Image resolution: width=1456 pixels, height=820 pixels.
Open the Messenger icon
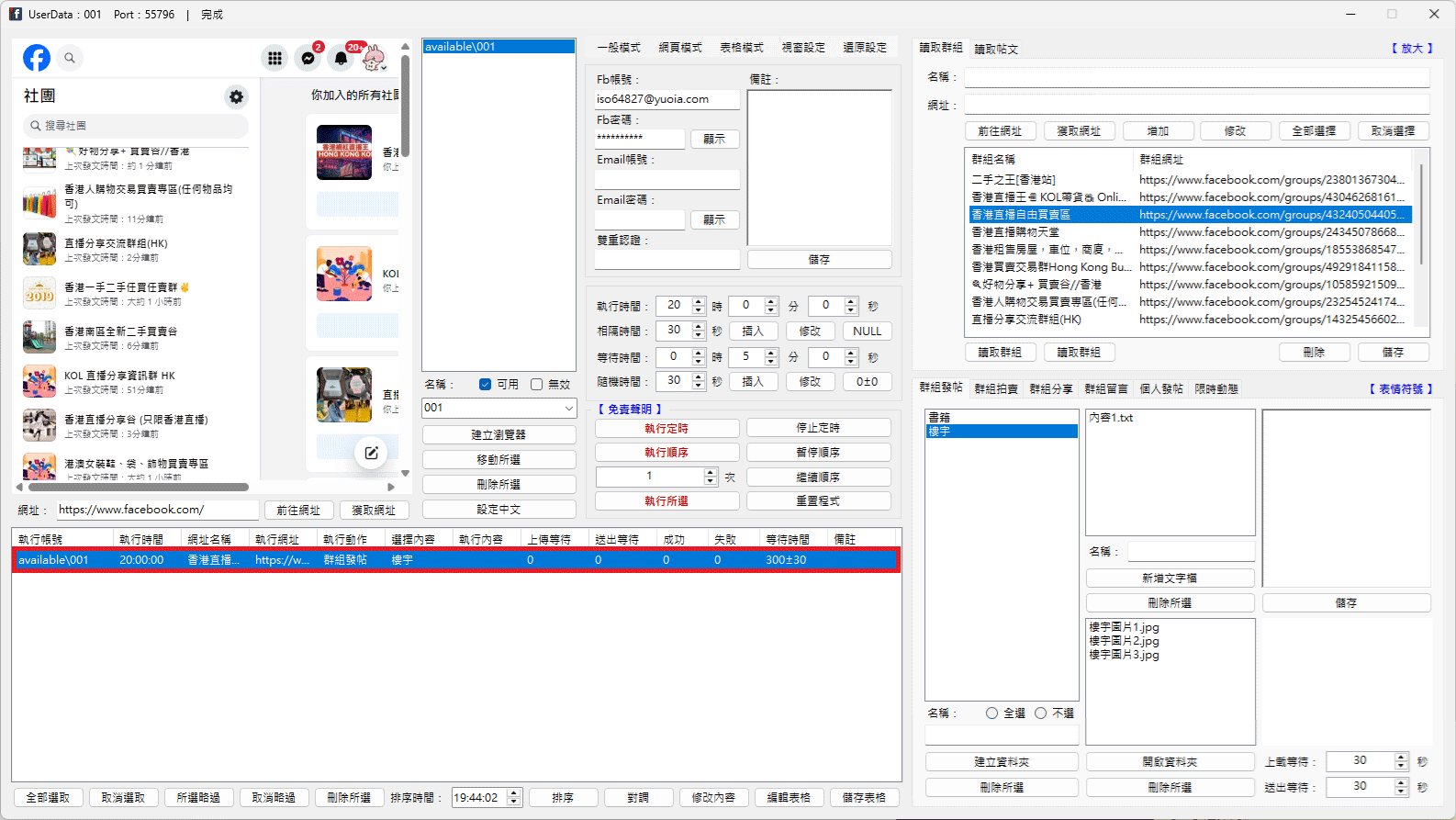[308, 58]
